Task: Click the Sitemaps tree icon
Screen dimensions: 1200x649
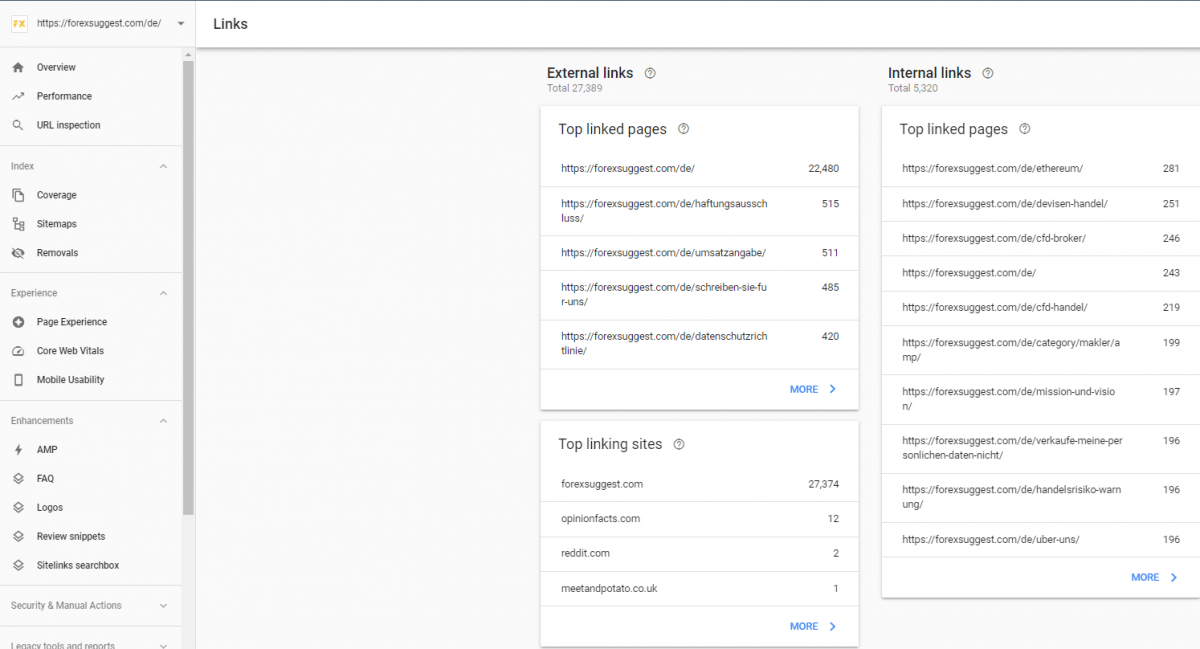Action: pos(18,224)
